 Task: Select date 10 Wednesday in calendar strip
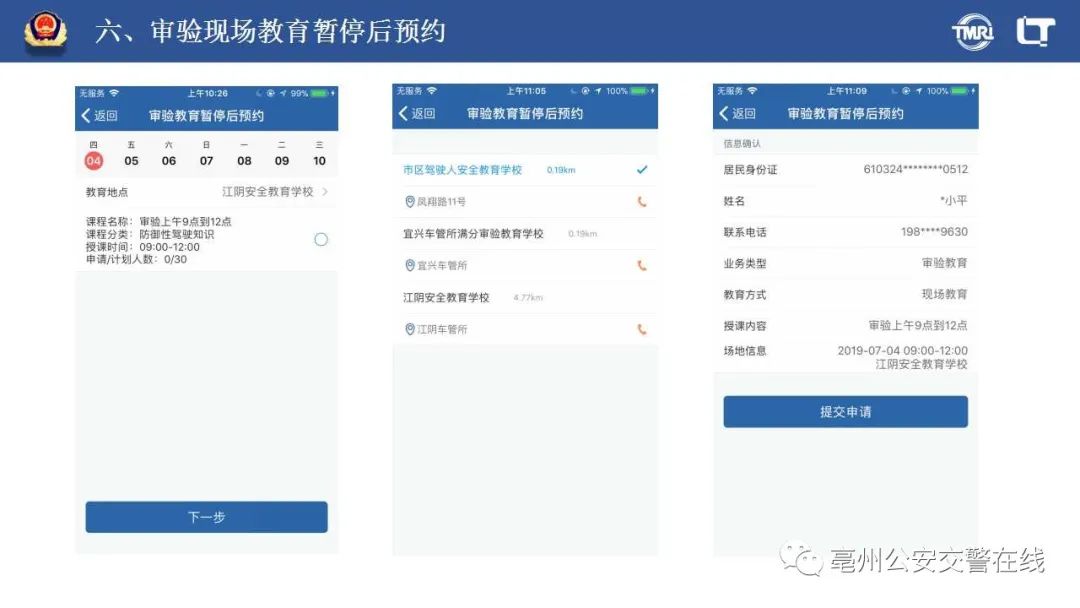point(319,160)
